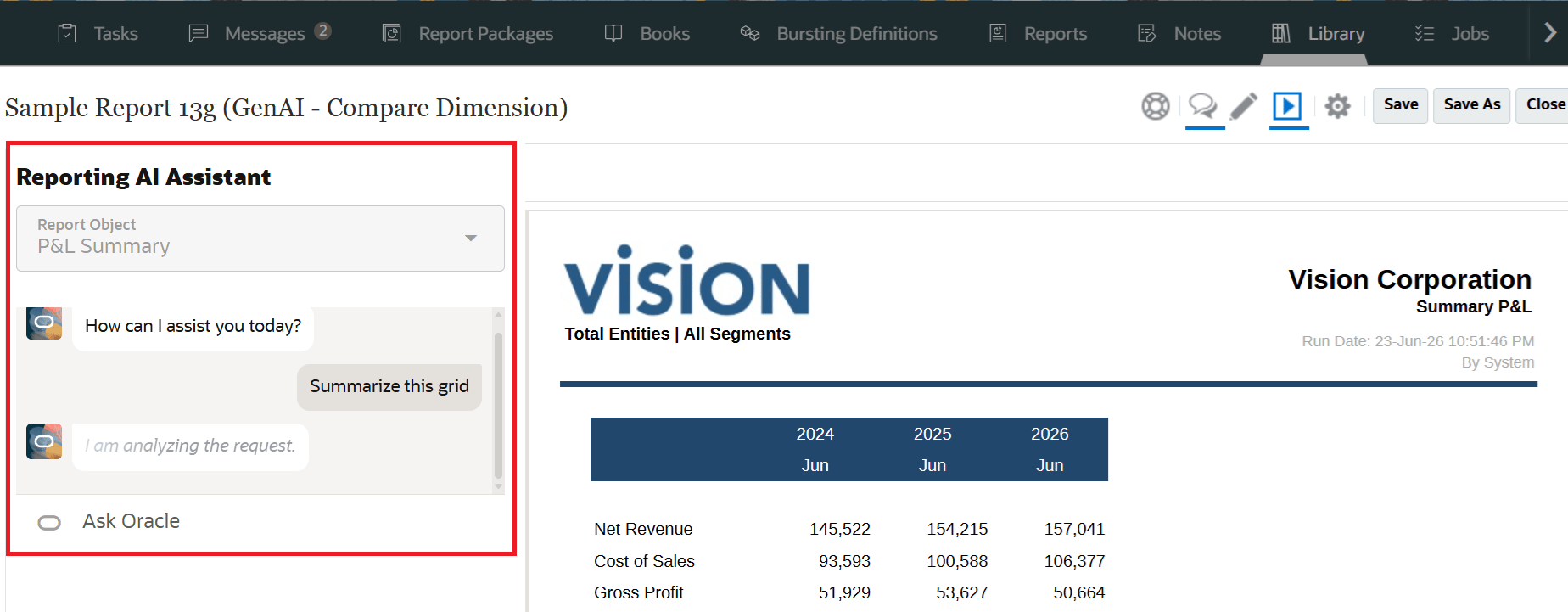Click the Bursting Definitions icon
This screenshot has height=612, width=1568.
click(749, 33)
